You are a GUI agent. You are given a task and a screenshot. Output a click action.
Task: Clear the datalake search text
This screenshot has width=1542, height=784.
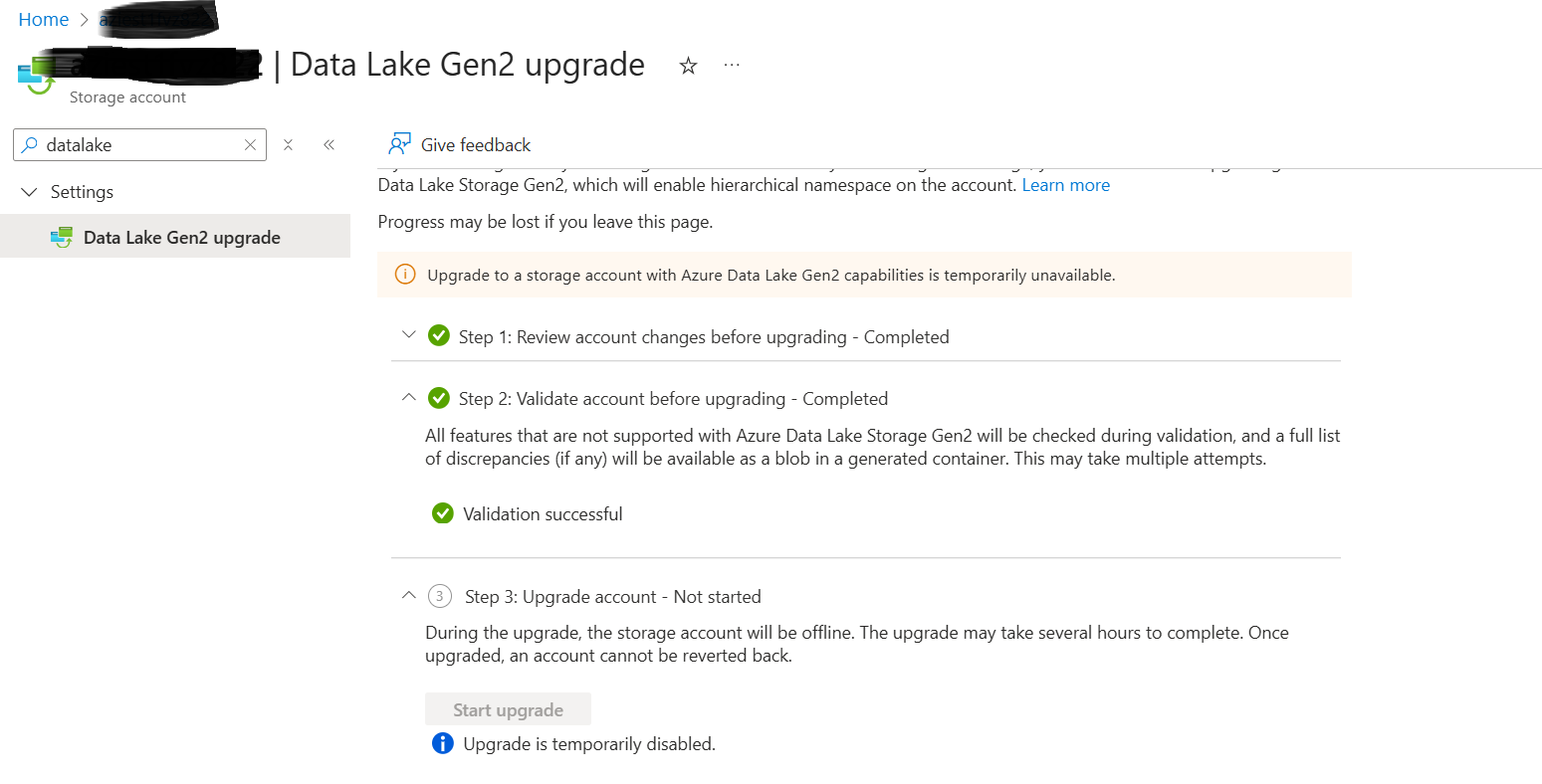pos(250,145)
